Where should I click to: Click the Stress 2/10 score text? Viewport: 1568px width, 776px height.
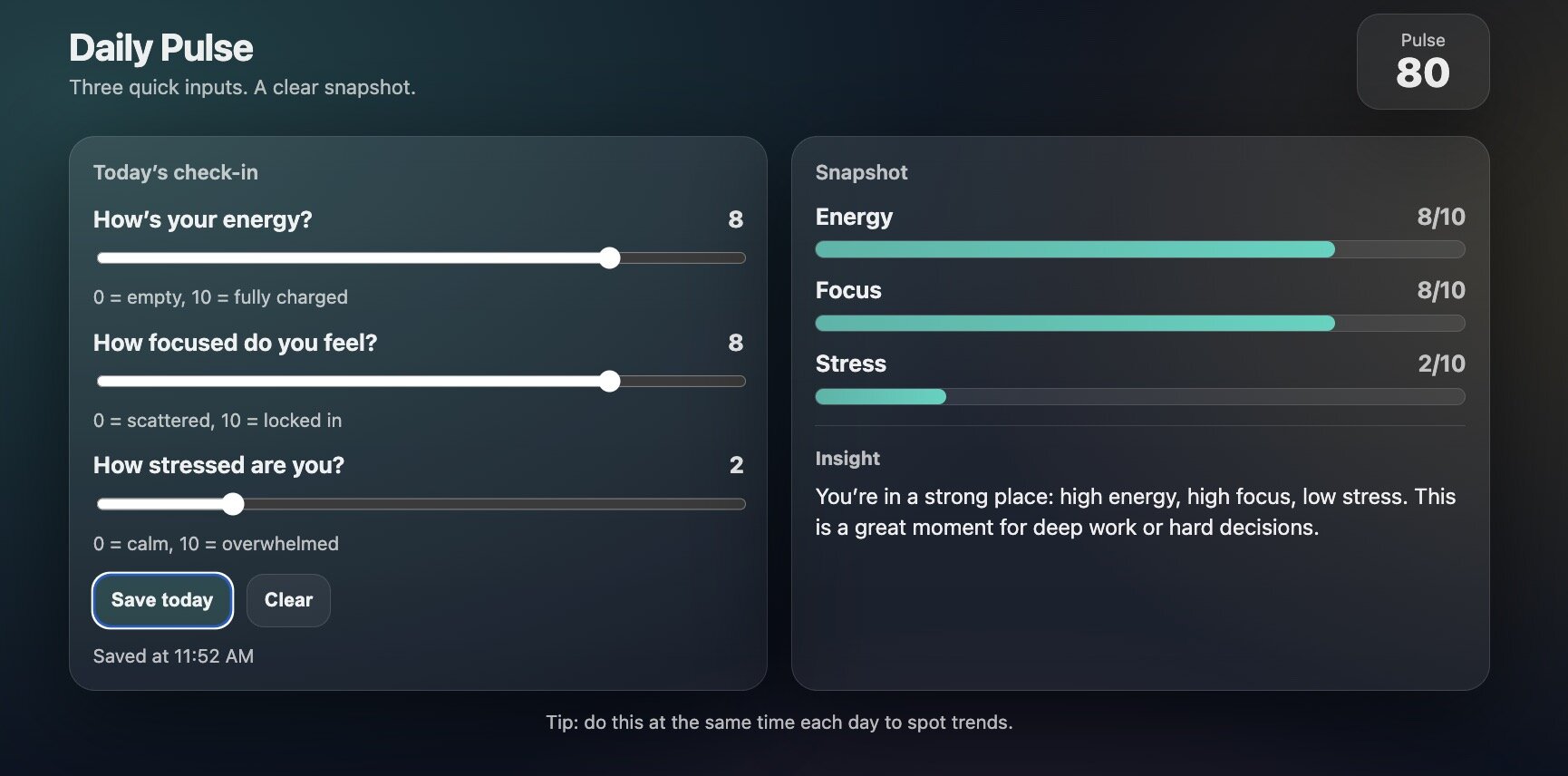(1440, 364)
